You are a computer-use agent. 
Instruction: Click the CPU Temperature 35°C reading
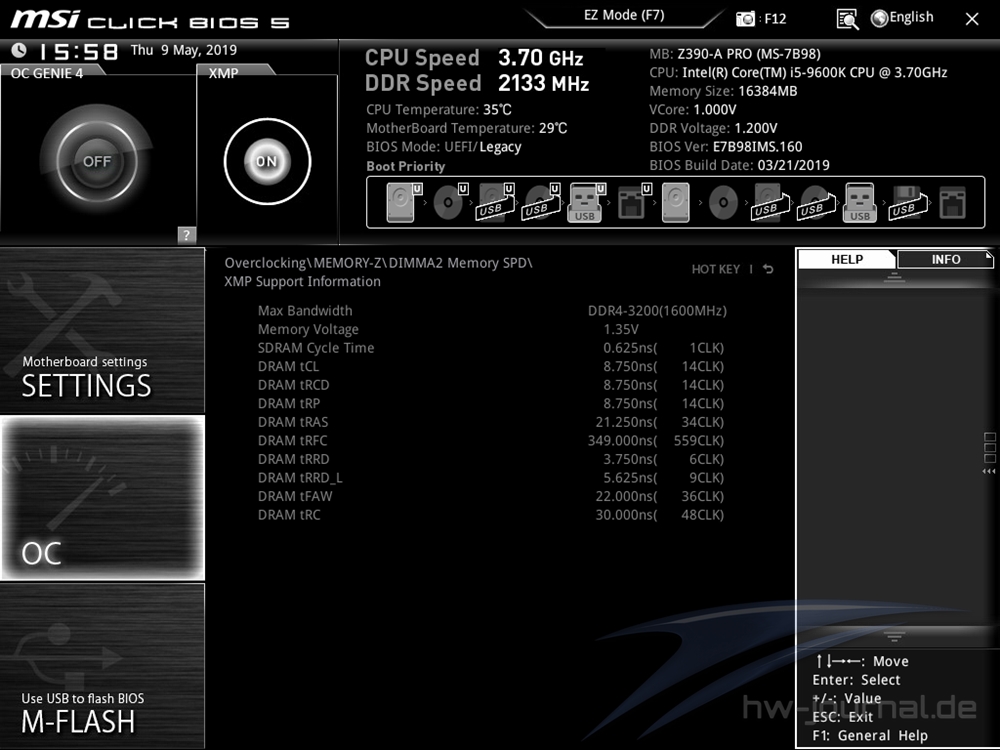[x=439, y=110]
